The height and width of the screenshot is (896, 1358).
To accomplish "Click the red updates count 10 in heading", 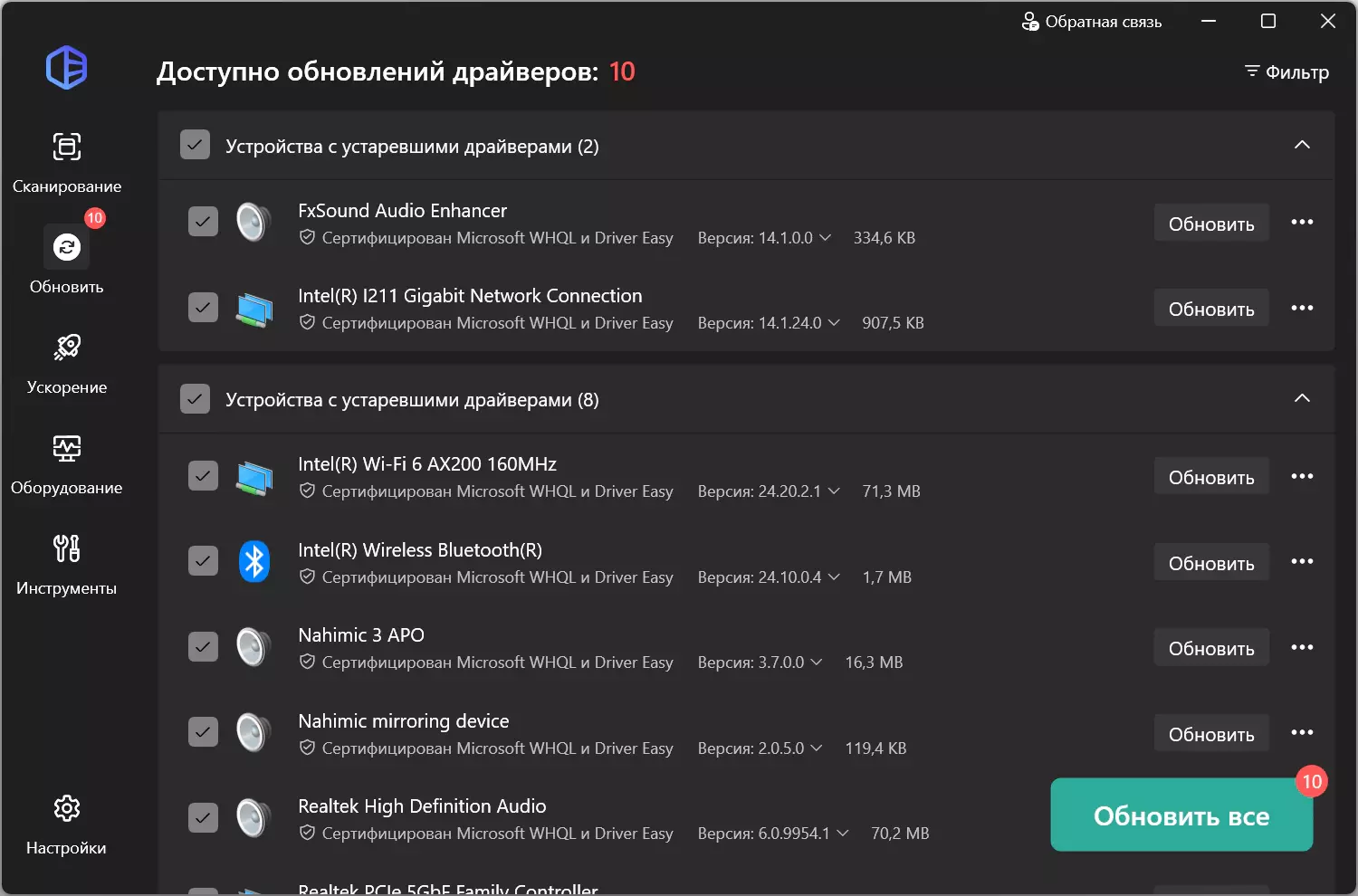I will [622, 71].
